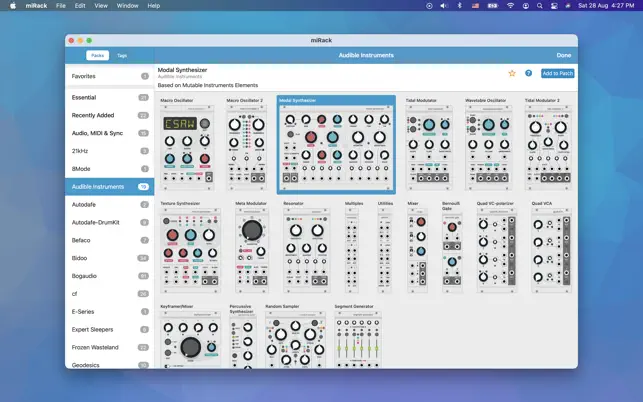This screenshot has height=402, width=643.
Task: Click the Favorites star icon
Action: 512,73
